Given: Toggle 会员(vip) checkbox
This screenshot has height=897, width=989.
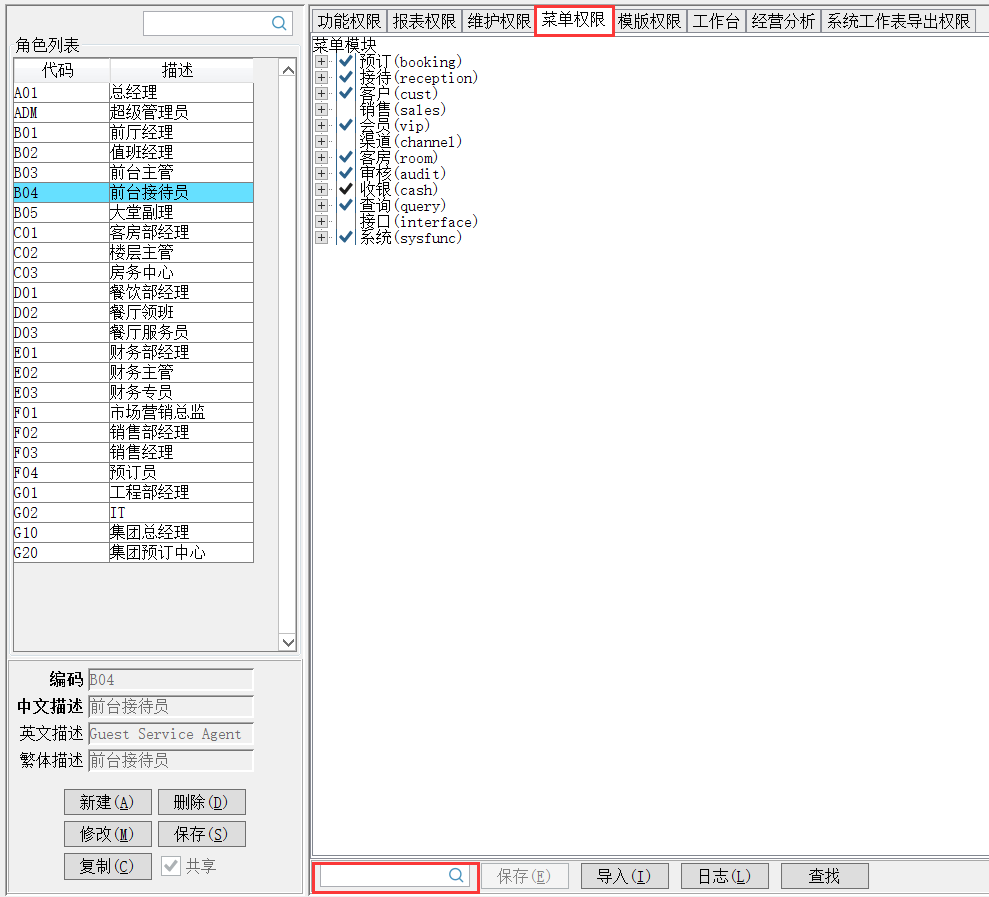Looking at the screenshot, I should 346,125.
